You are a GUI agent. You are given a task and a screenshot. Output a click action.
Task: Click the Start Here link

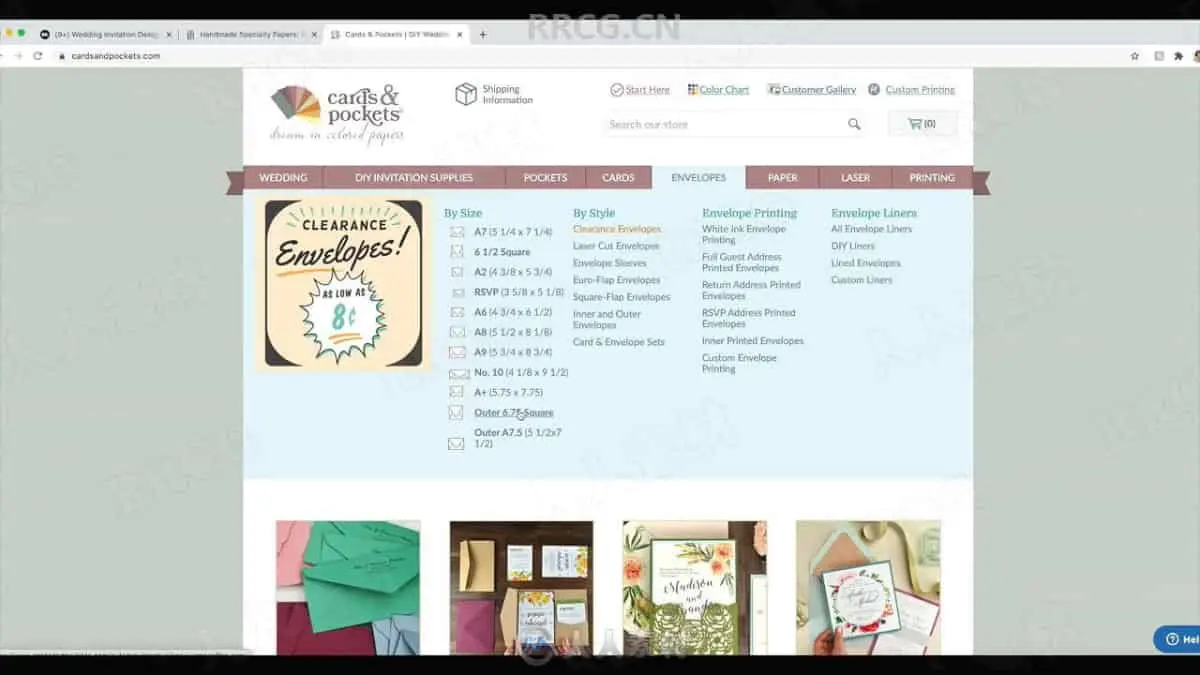(647, 90)
